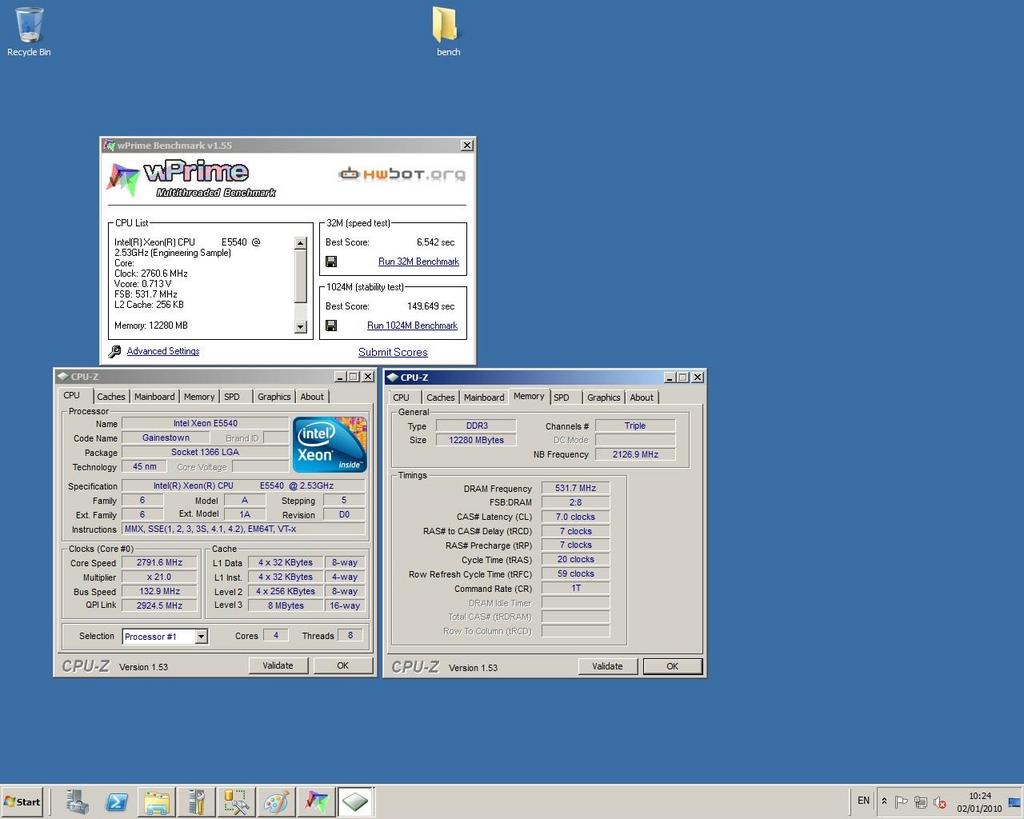Click the Channels # value Triple
Viewport: 1024px width, 819px height.
[x=635, y=426]
